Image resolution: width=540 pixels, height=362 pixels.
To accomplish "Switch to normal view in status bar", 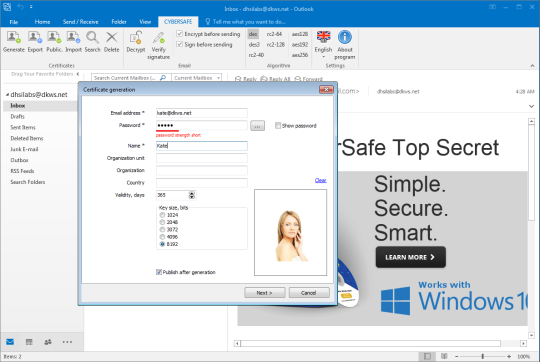I will coord(427,356).
